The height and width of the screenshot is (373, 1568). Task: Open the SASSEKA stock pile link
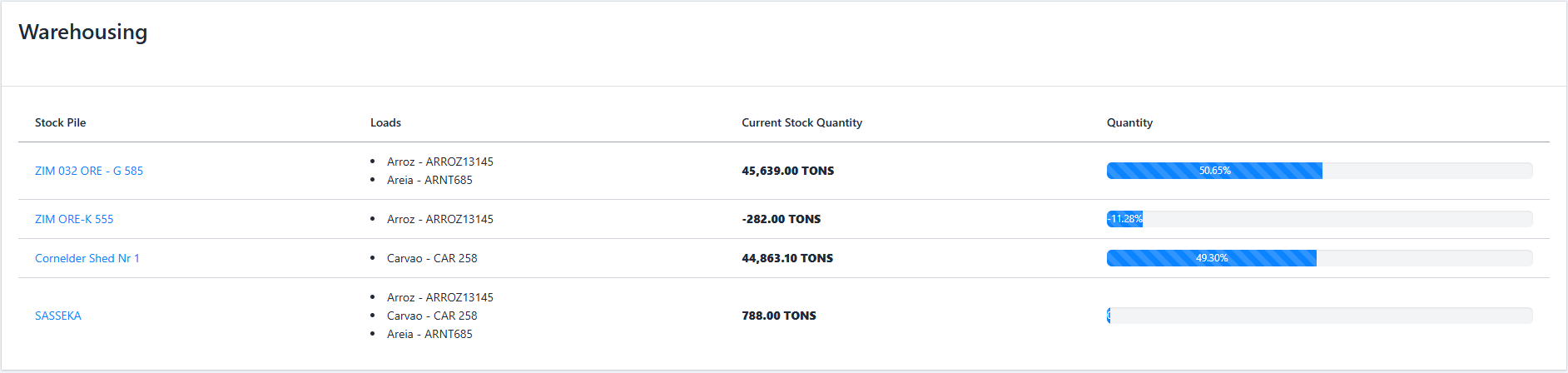(x=58, y=316)
